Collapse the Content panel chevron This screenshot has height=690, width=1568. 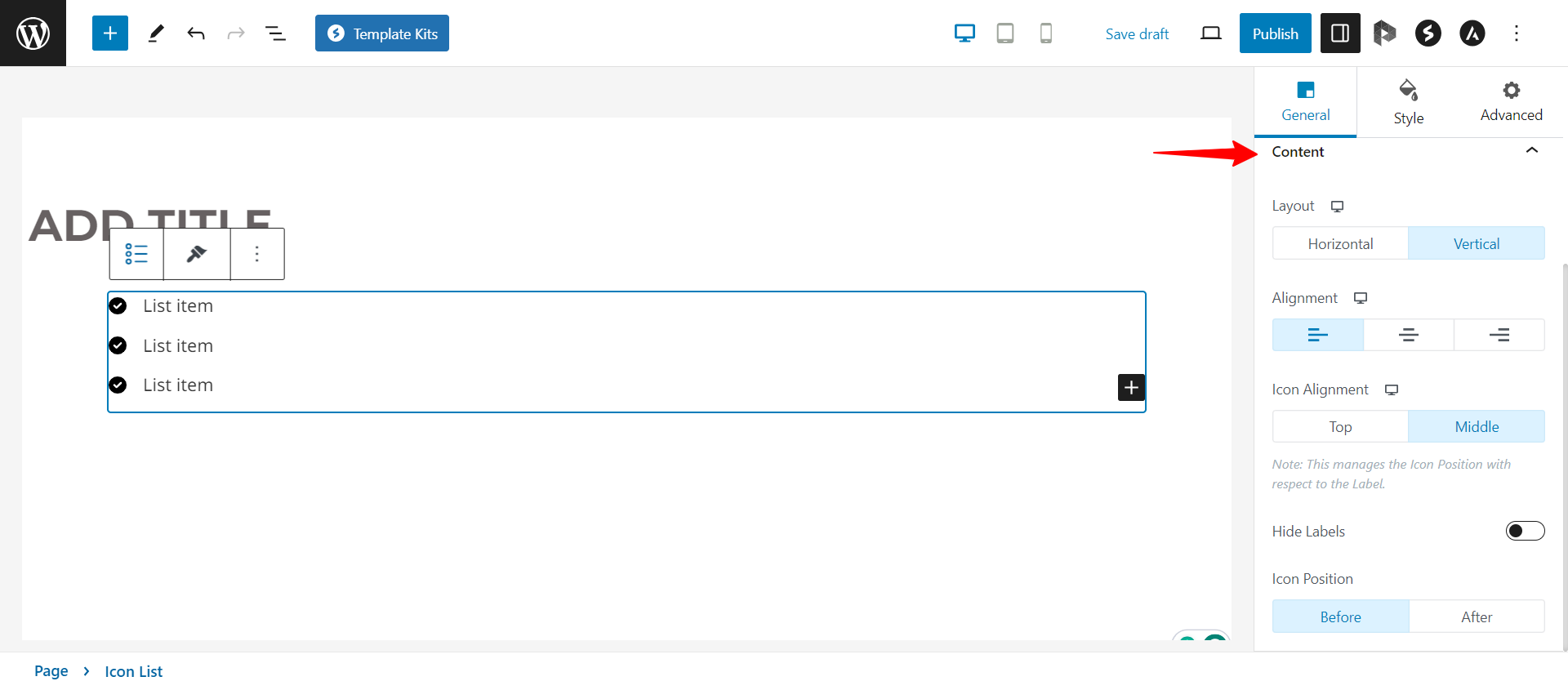pyautogui.click(x=1532, y=150)
